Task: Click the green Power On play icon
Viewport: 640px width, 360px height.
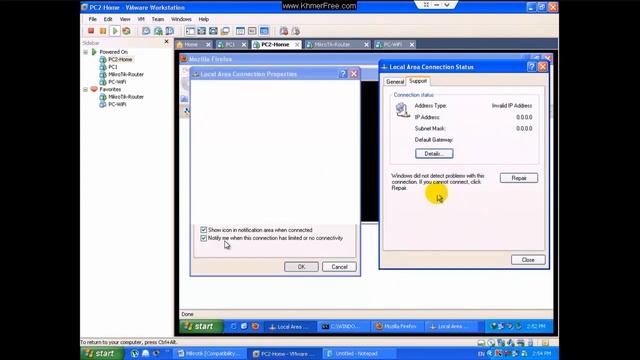Action: coord(115,31)
